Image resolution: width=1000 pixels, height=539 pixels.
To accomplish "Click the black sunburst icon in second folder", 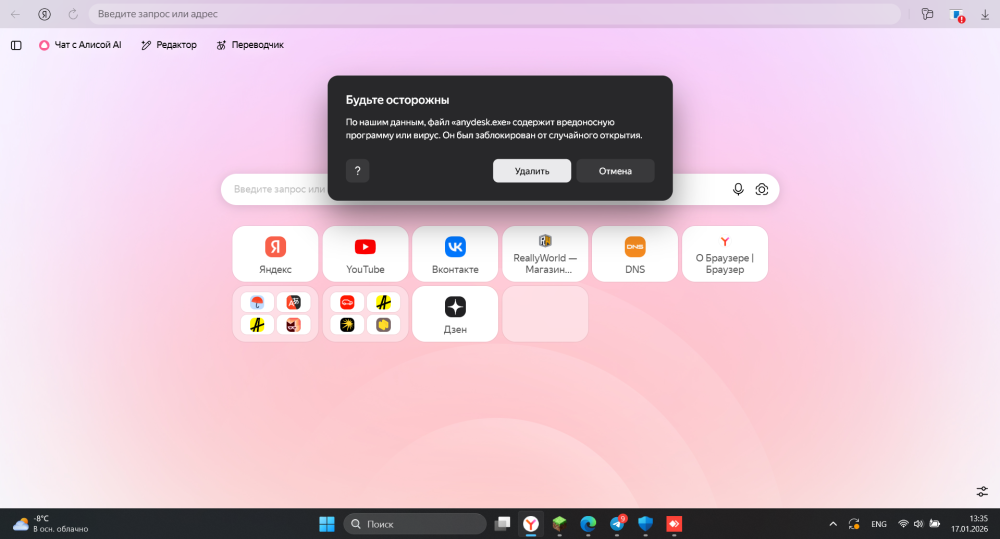I will (347, 325).
